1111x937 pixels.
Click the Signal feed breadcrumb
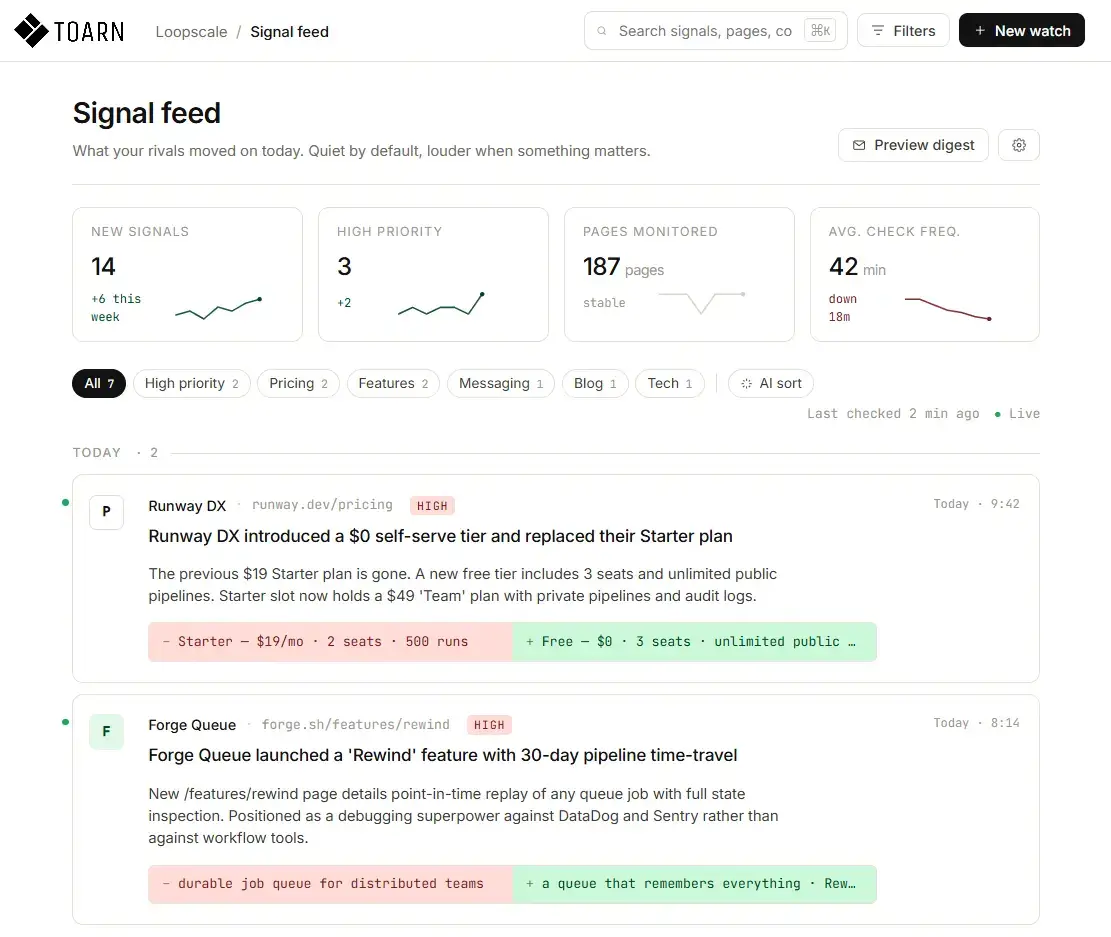289,32
